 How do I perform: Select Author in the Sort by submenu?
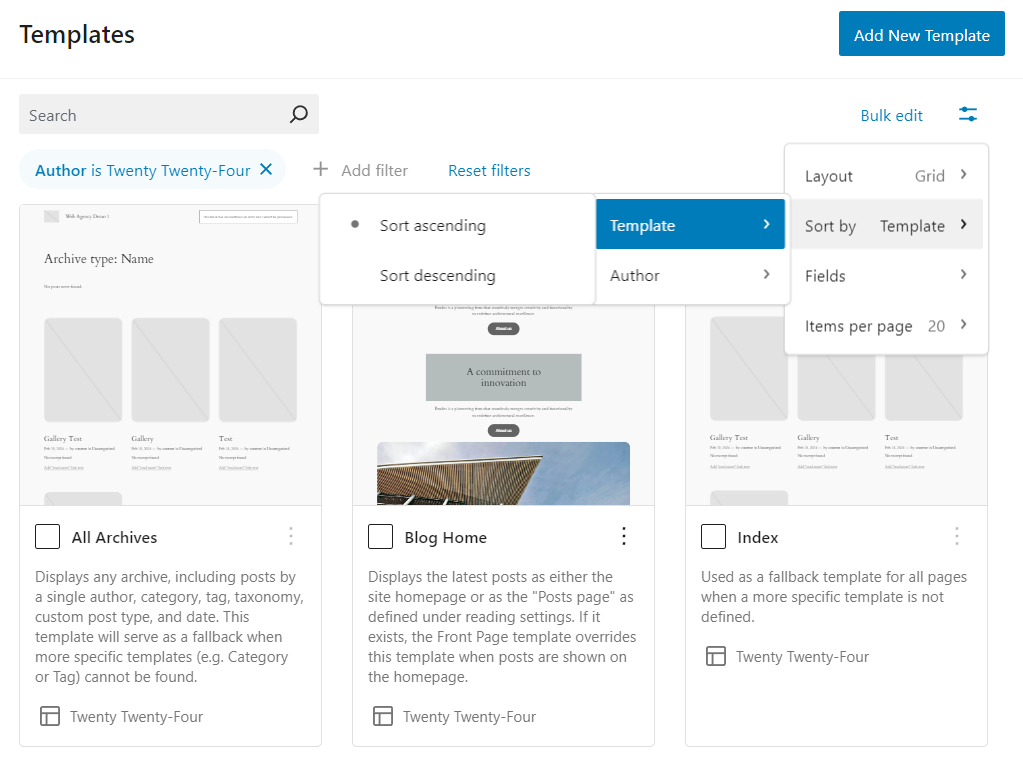point(690,275)
